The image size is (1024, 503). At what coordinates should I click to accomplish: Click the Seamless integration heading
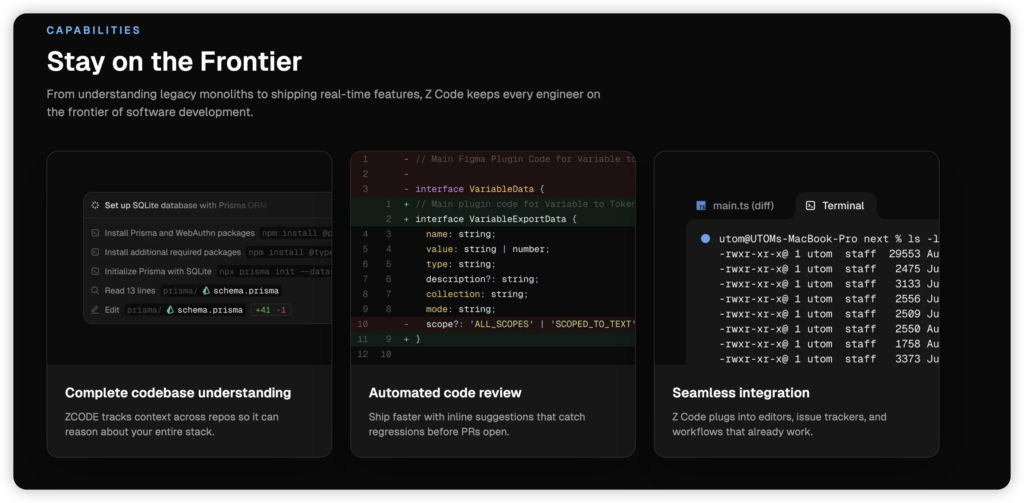[x=741, y=393]
